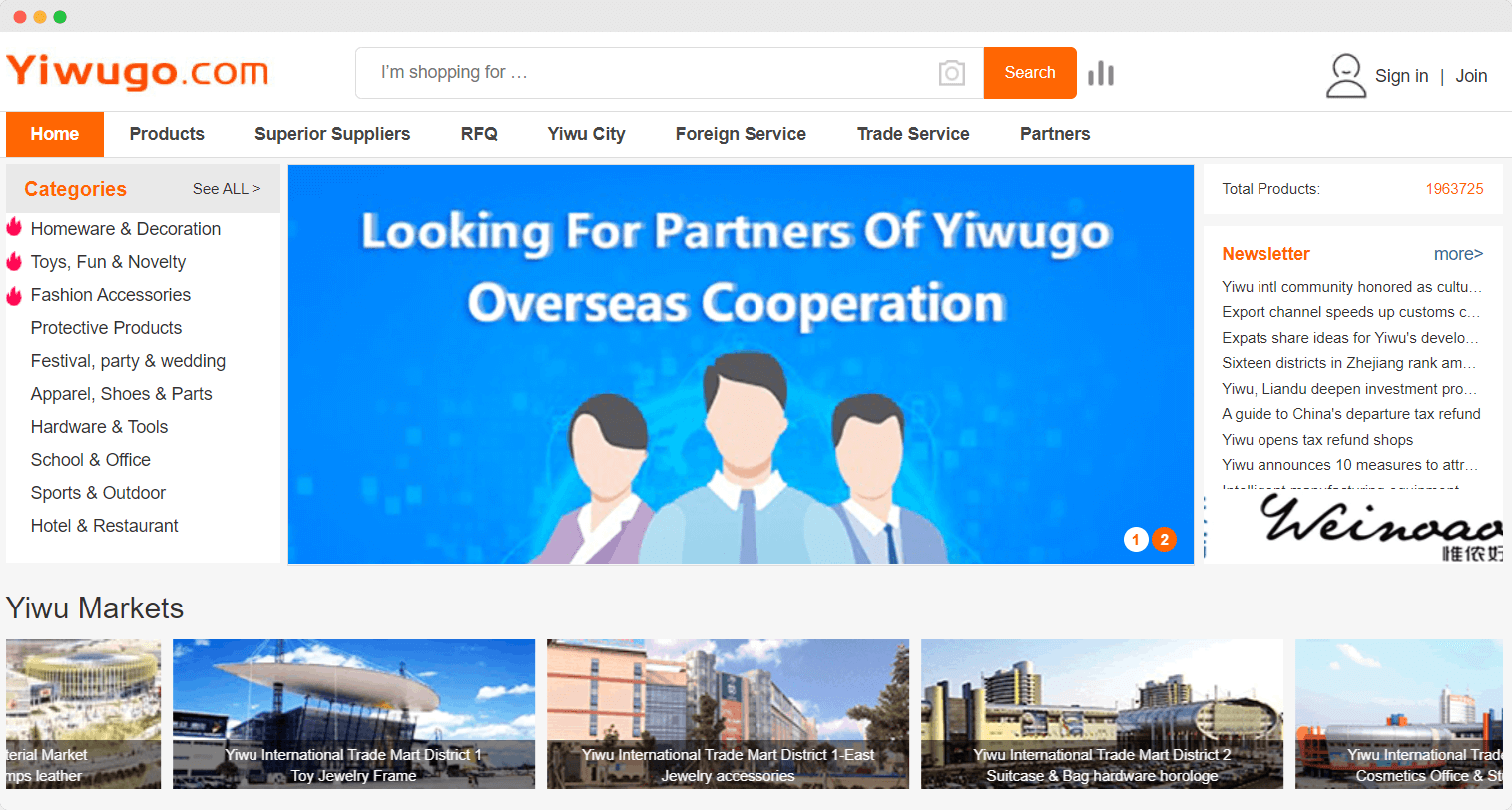Switch to banner slide 1
Viewport: 1512px width, 810px height.
point(1136,540)
